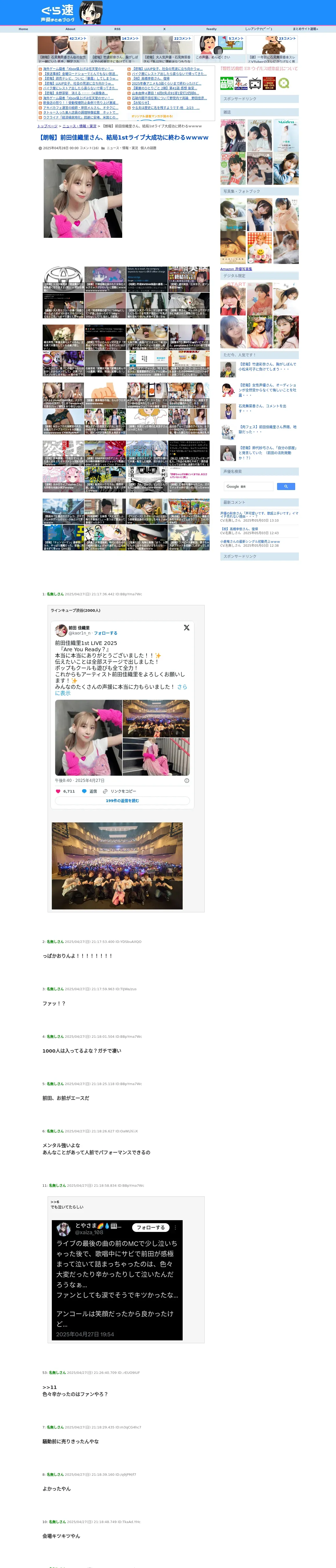Click the tweet info circle icon
336x1568 pixels.
(187, 780)
